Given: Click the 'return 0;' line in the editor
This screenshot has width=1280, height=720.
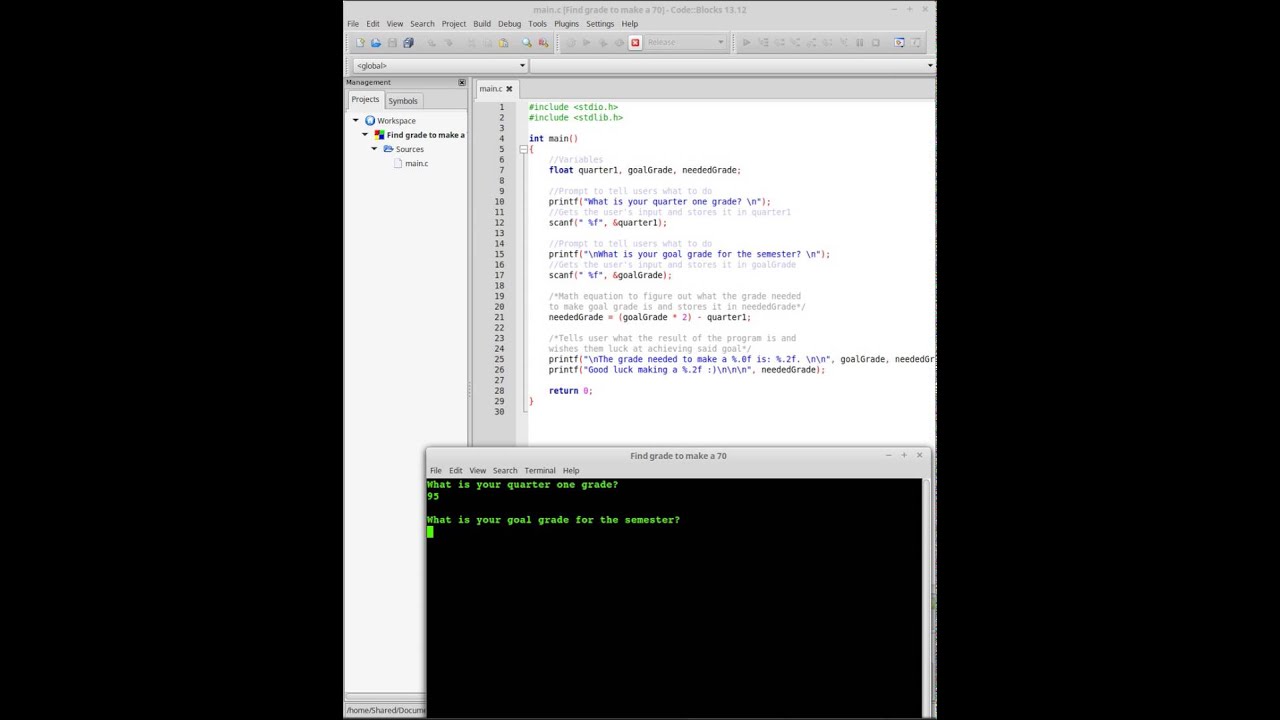Looking at the screenshot, I should (x=570, y=391).
